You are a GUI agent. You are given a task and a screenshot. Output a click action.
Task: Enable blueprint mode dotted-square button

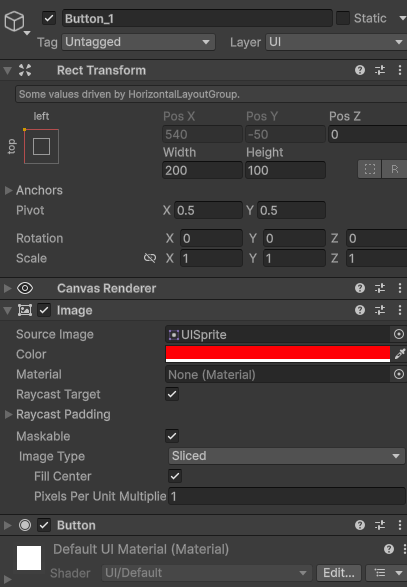pos(370,169)
